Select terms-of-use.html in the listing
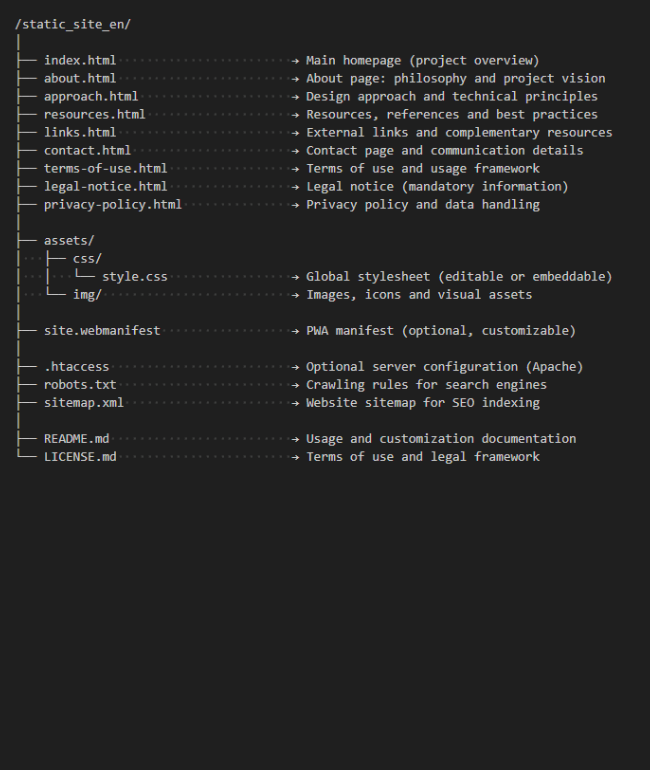This screenshot has width=650, height=770. [106, 168]
